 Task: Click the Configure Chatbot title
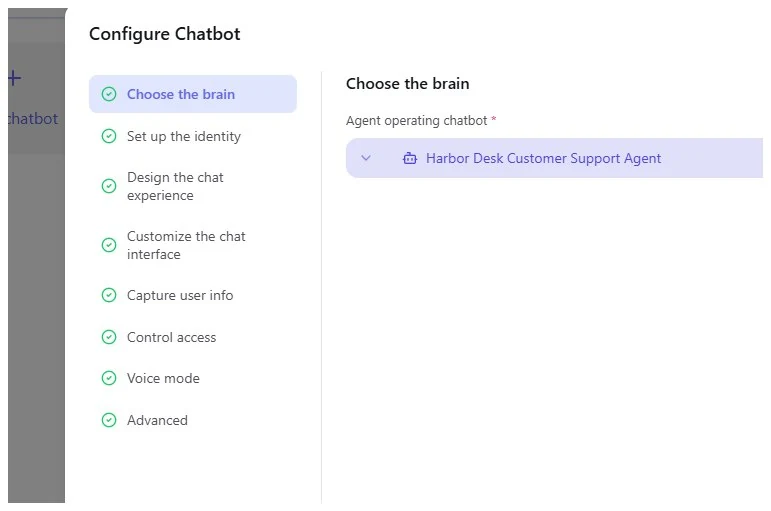(165, 34)
